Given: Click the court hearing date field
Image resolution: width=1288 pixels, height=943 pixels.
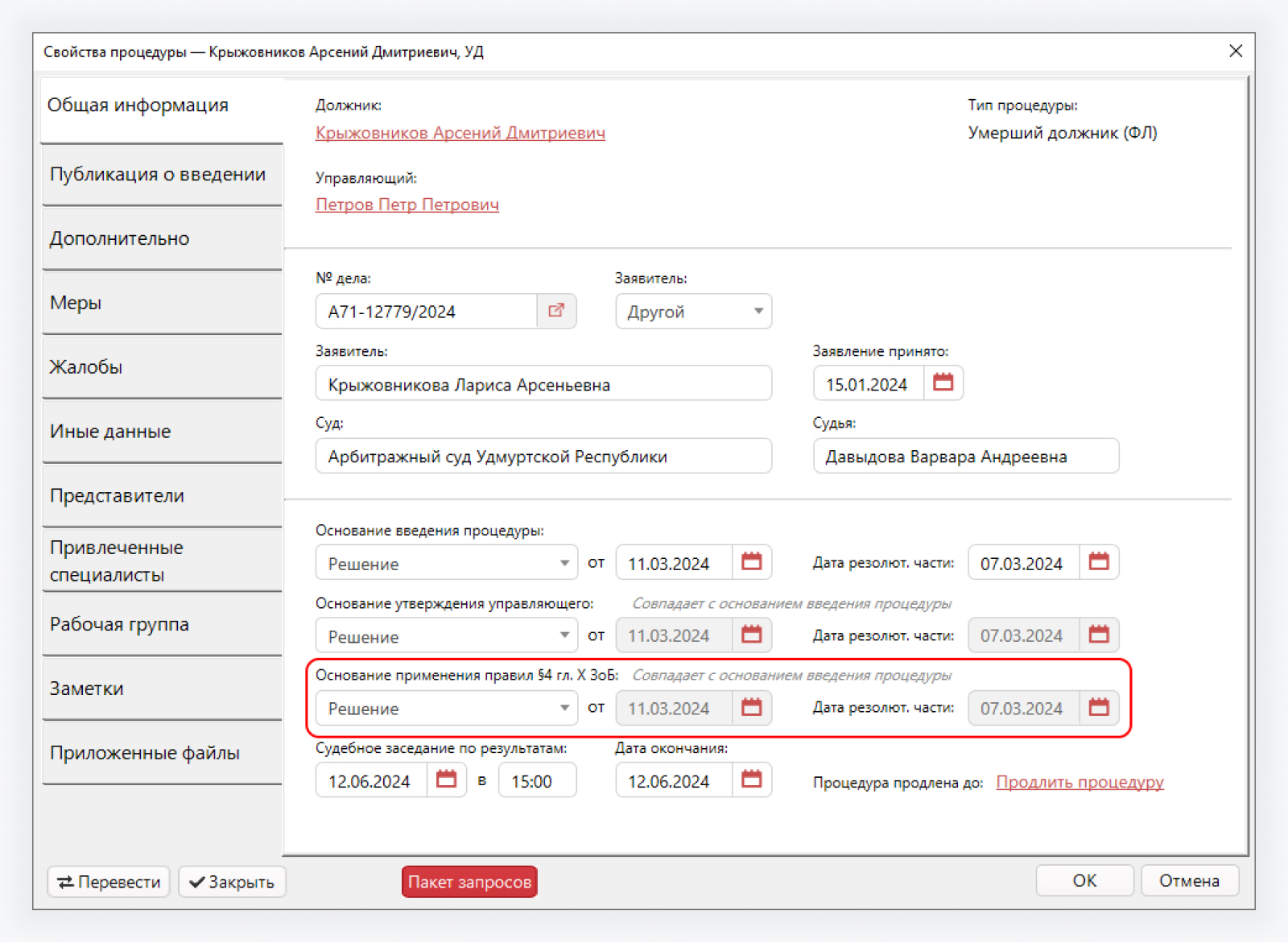Looking at the screenshot, I should point(371,781).
